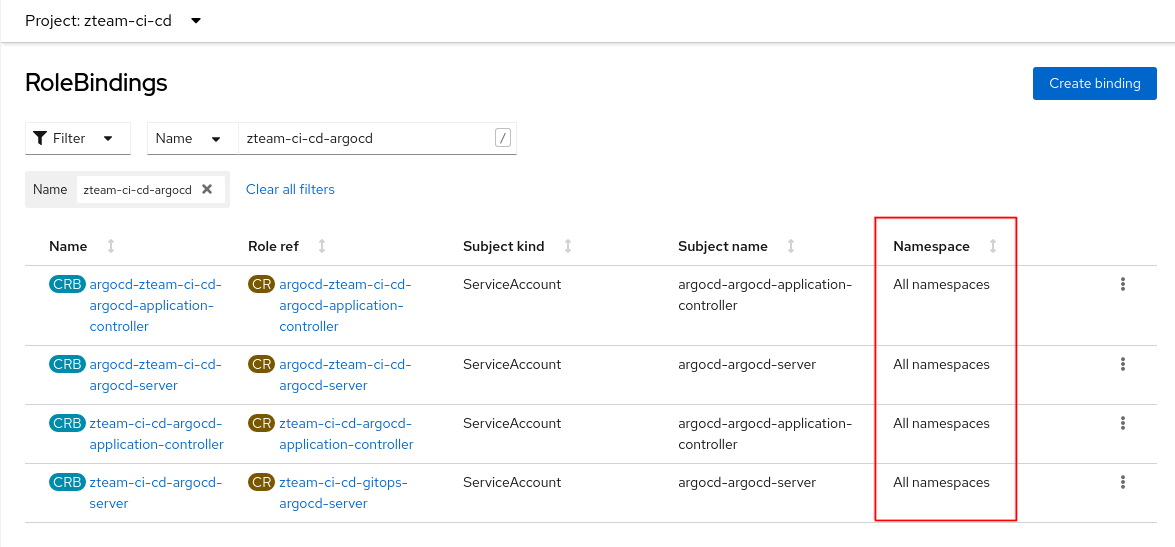This screenshot has width=1175, height=547.
Task: Remove the zteam-ci-cd-argocd name filter chip
Action: [x=207, y=189]
